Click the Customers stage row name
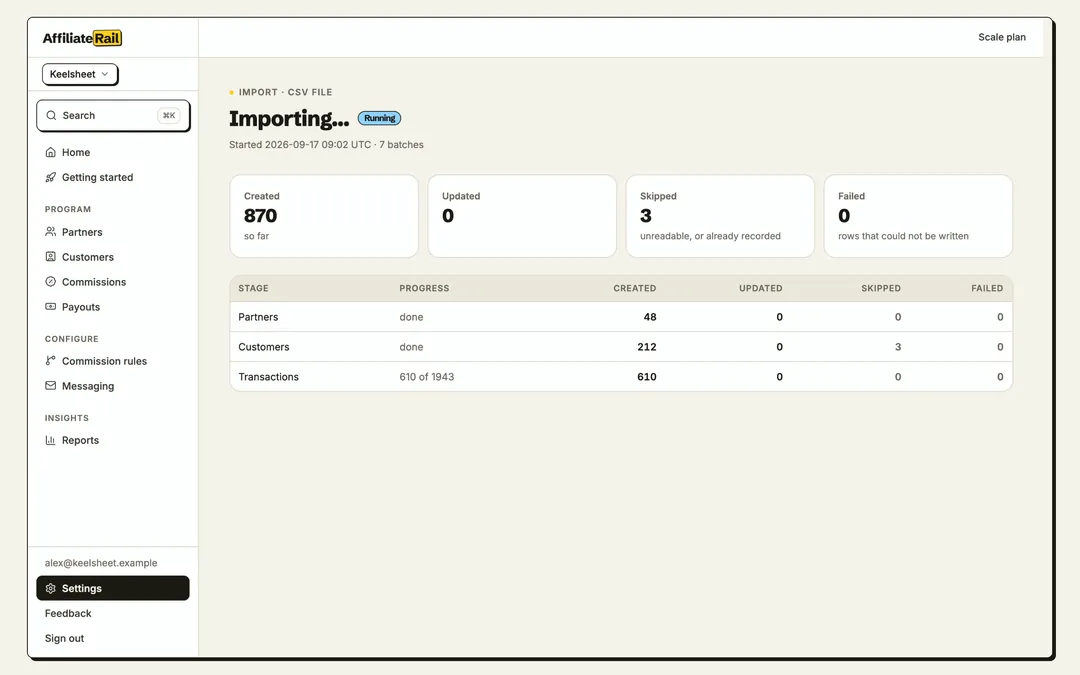1080x675 pixels. [x=264, y=346]
